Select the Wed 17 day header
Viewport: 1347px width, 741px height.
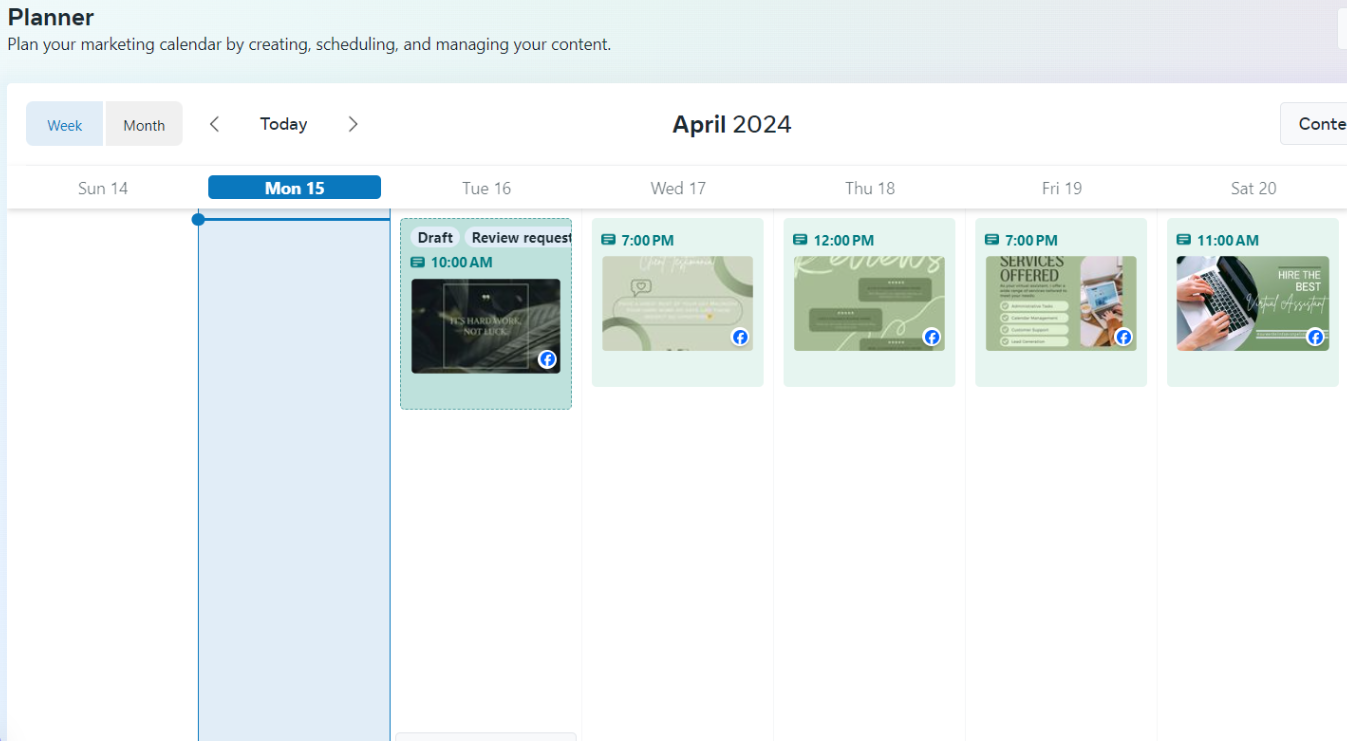click(679, 188)
